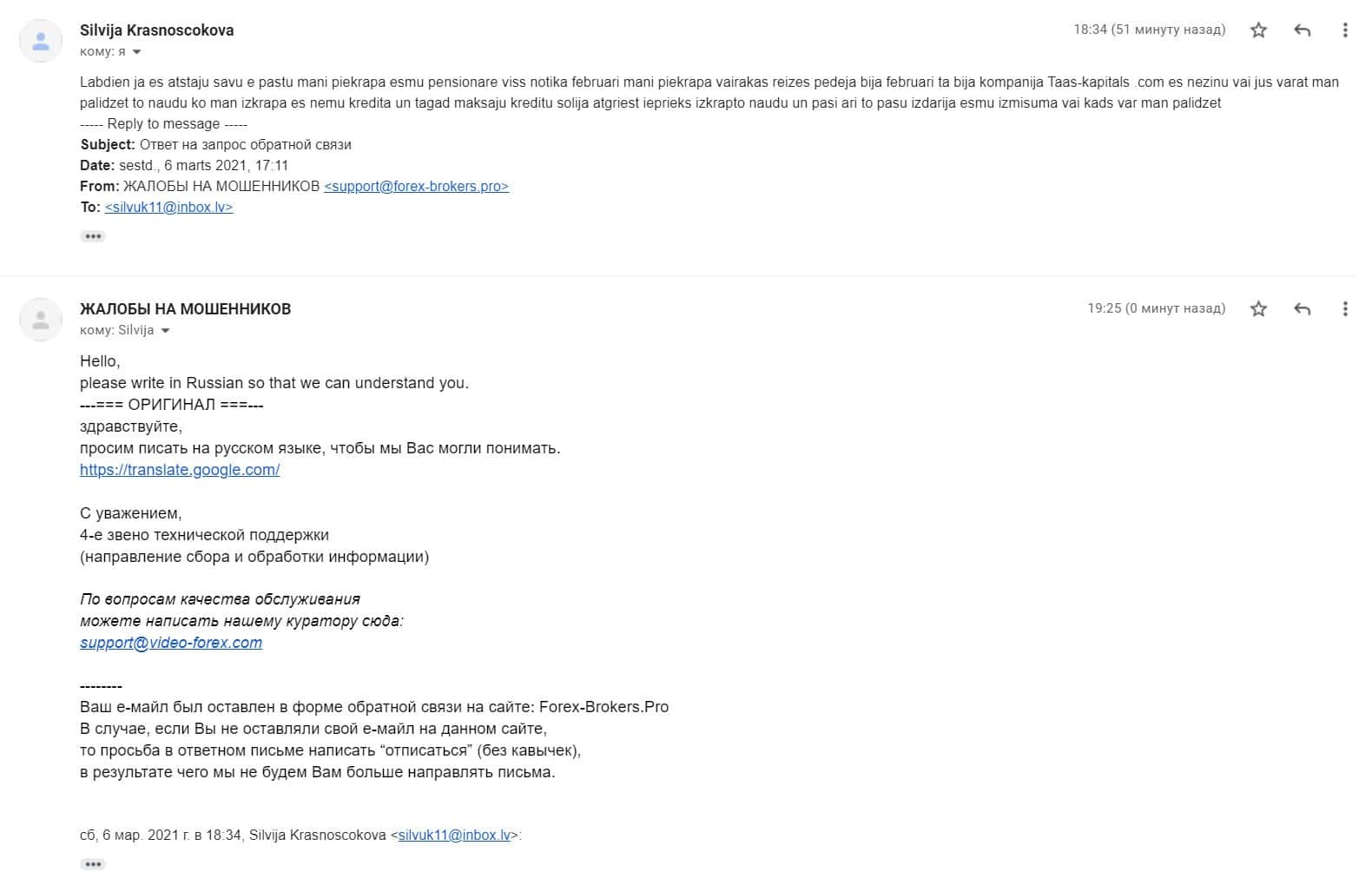Star Silvija Krasnoscokova's message
Screen dimensions: 1372x872
(x=1258, y=30)
